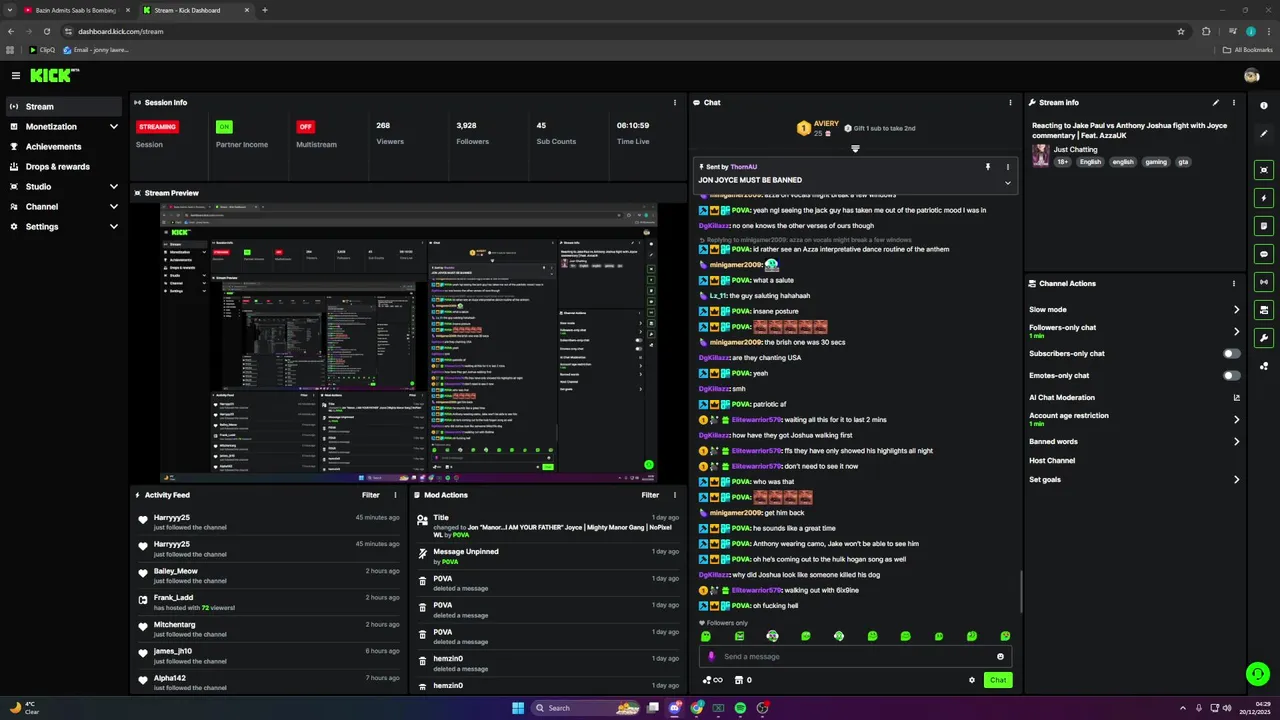1280x720 pixels.
Task: Open Channel Actions three-dot options
Action: point(1234,283)
